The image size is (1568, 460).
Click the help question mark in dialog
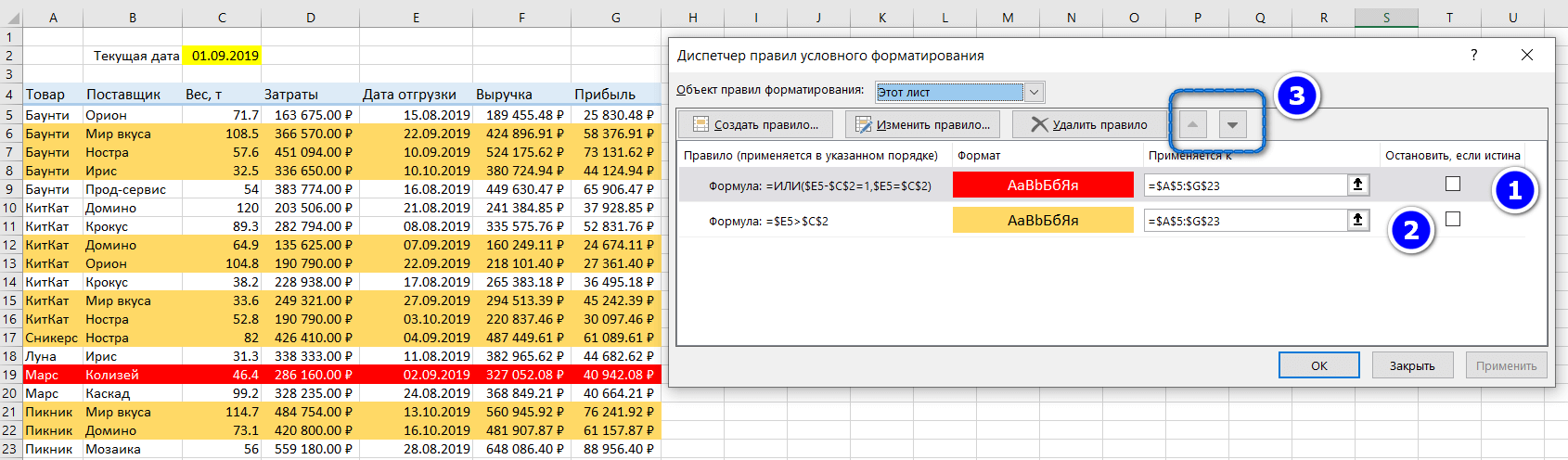(x=1473, y=56)
